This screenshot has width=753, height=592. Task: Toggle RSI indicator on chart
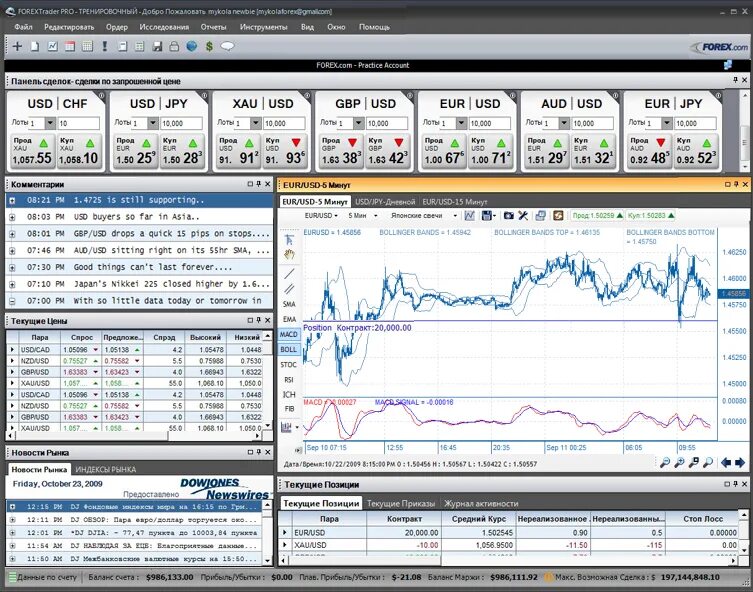coord(289,380)
